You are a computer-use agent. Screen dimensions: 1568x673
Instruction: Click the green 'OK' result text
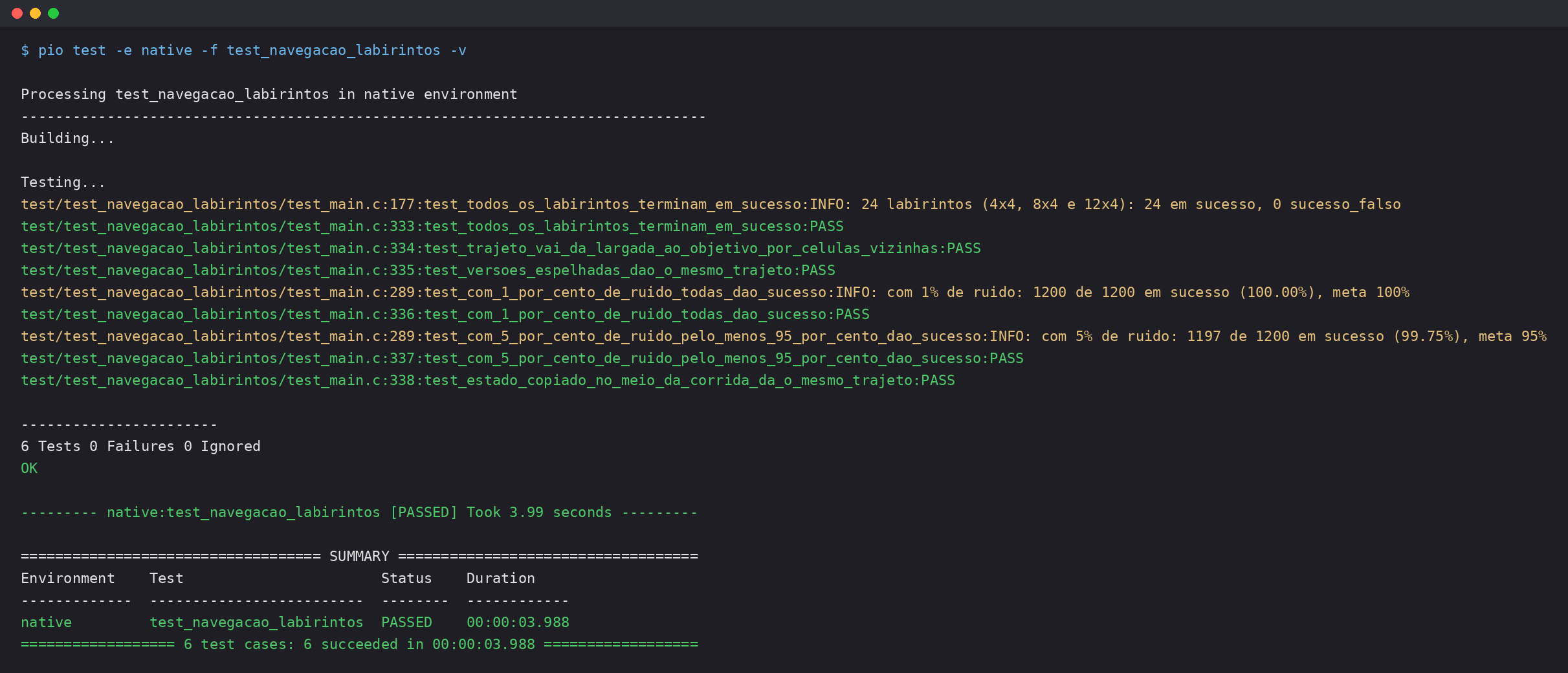click(x=29, y=469)
